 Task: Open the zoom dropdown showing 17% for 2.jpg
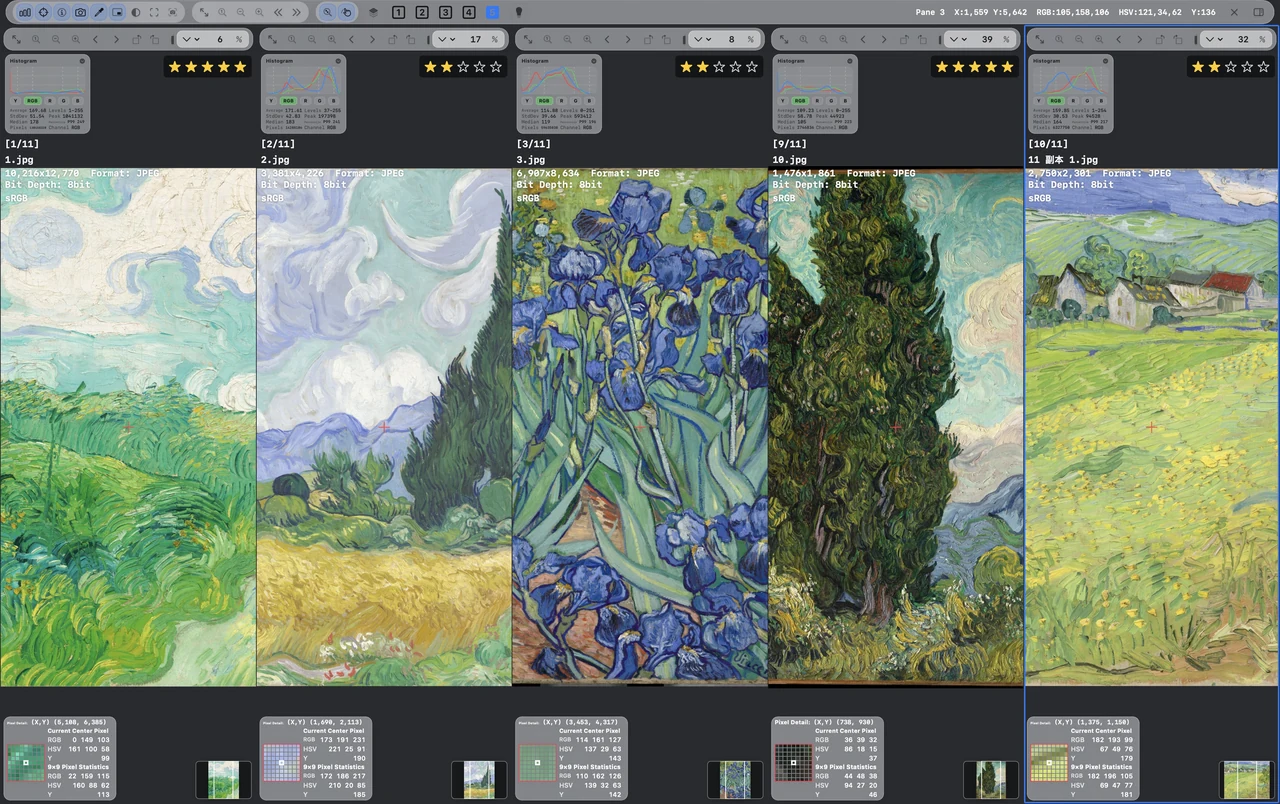(x=443, y=39)
